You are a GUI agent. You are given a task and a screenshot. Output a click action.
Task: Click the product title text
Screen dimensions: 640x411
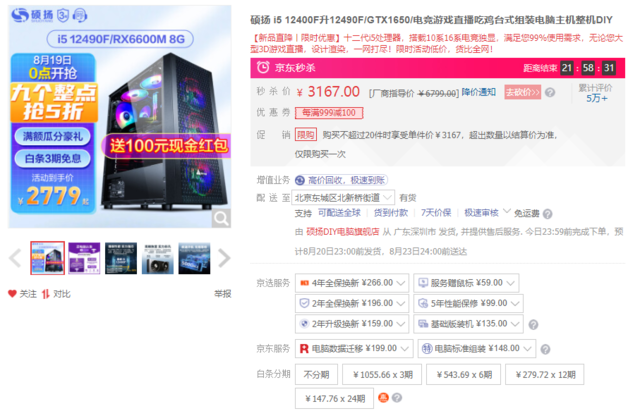(x=431, y=20)
